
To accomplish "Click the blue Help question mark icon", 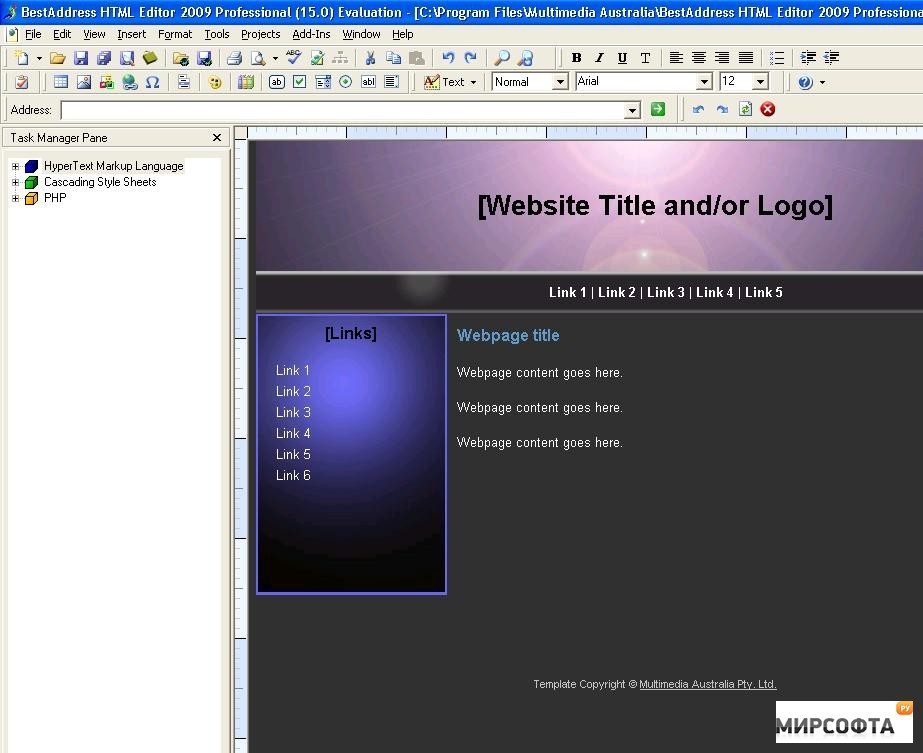I will point(805,82).
